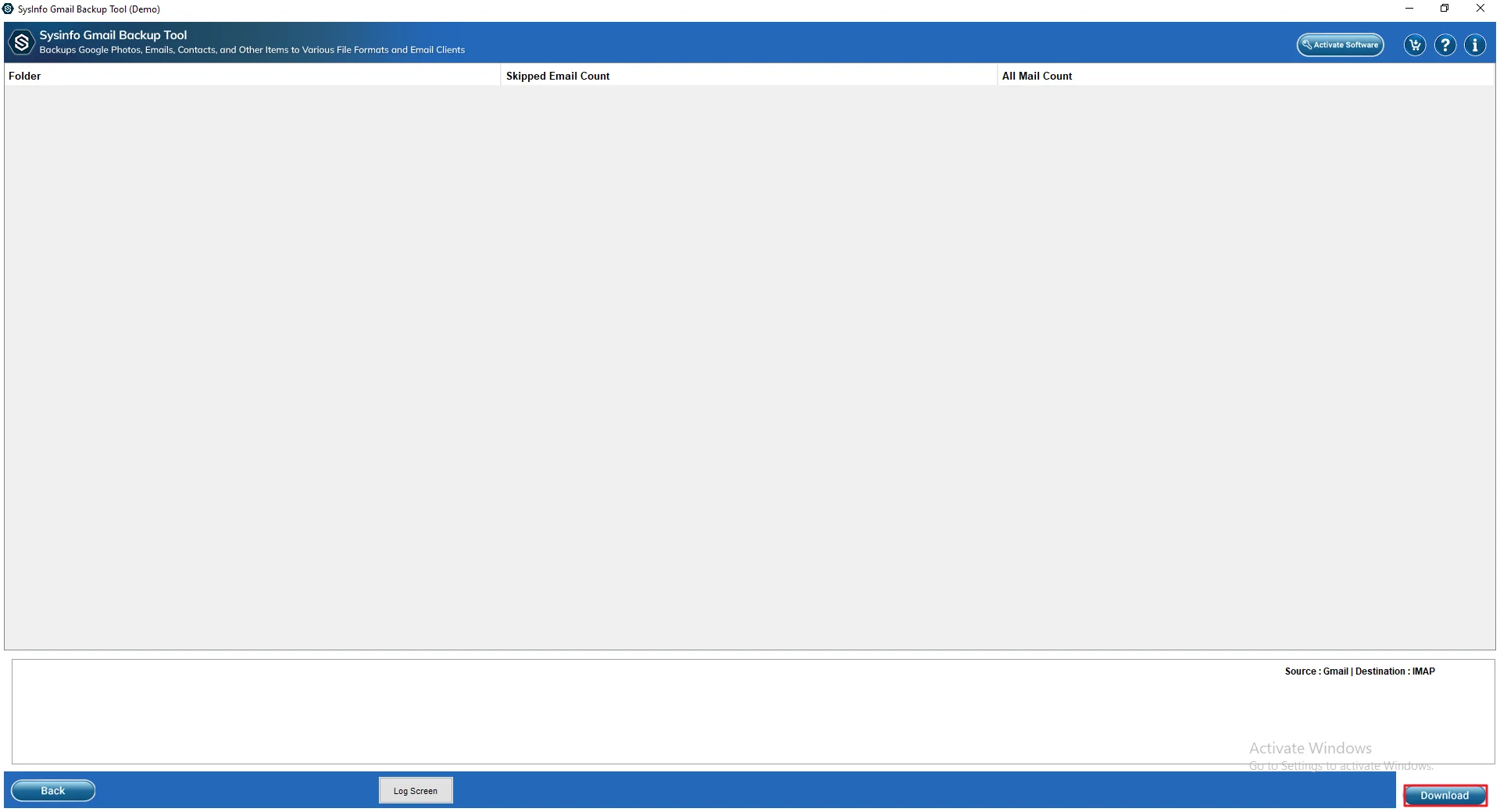Image resolution: width=1500 pixels, height=812 pixels.
Task: Open help via the question mark icon
Action: point(1445,45)
